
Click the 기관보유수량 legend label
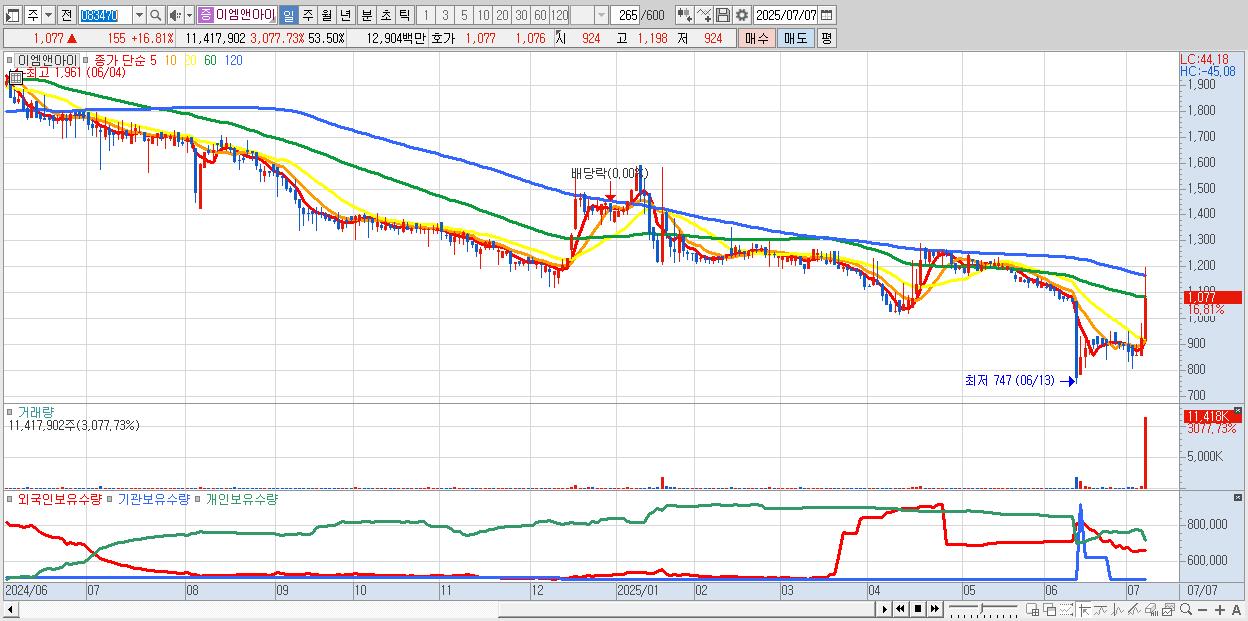(154, 499)
